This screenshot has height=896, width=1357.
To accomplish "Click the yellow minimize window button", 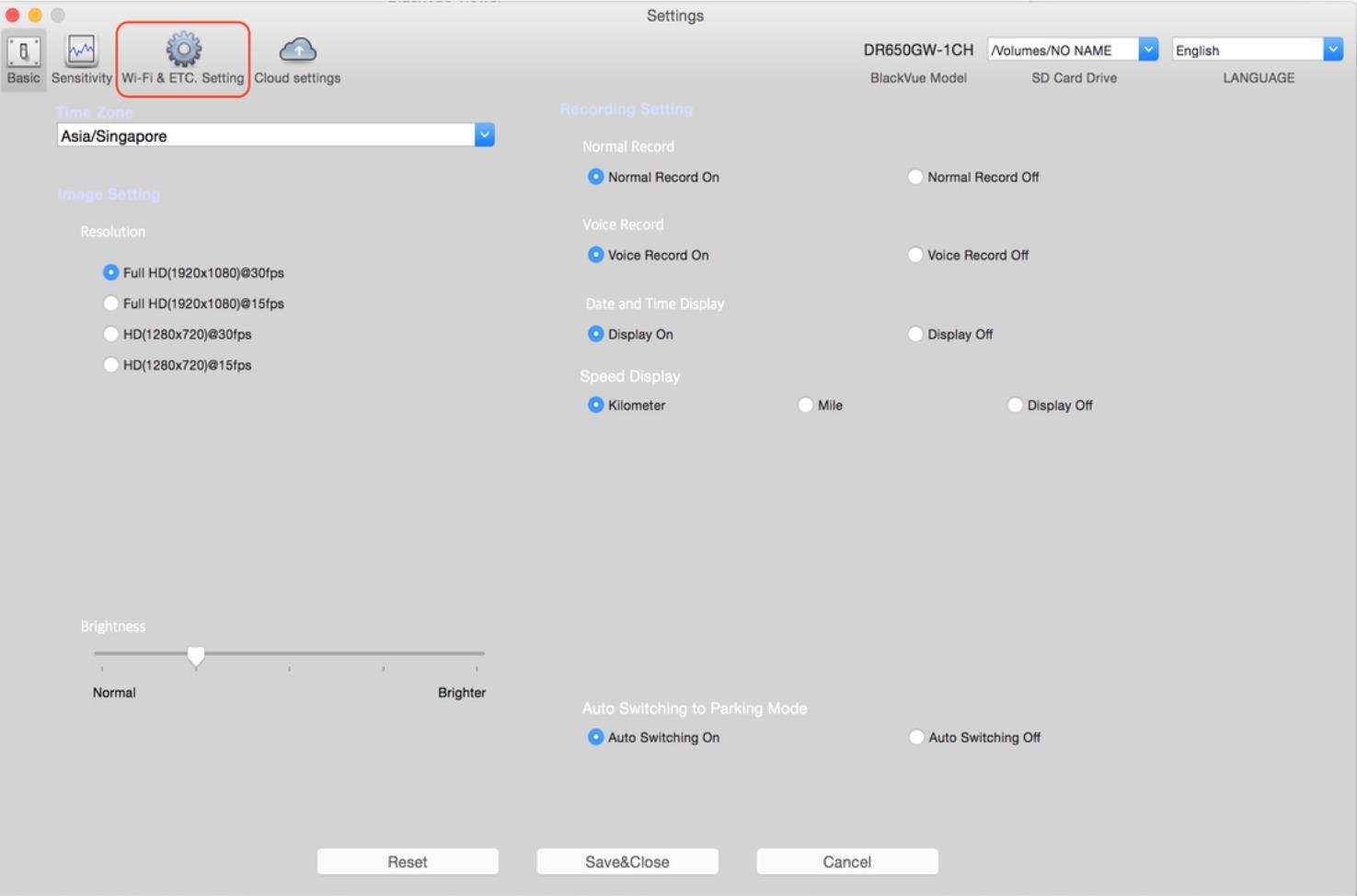I will (x=35, y=15).
